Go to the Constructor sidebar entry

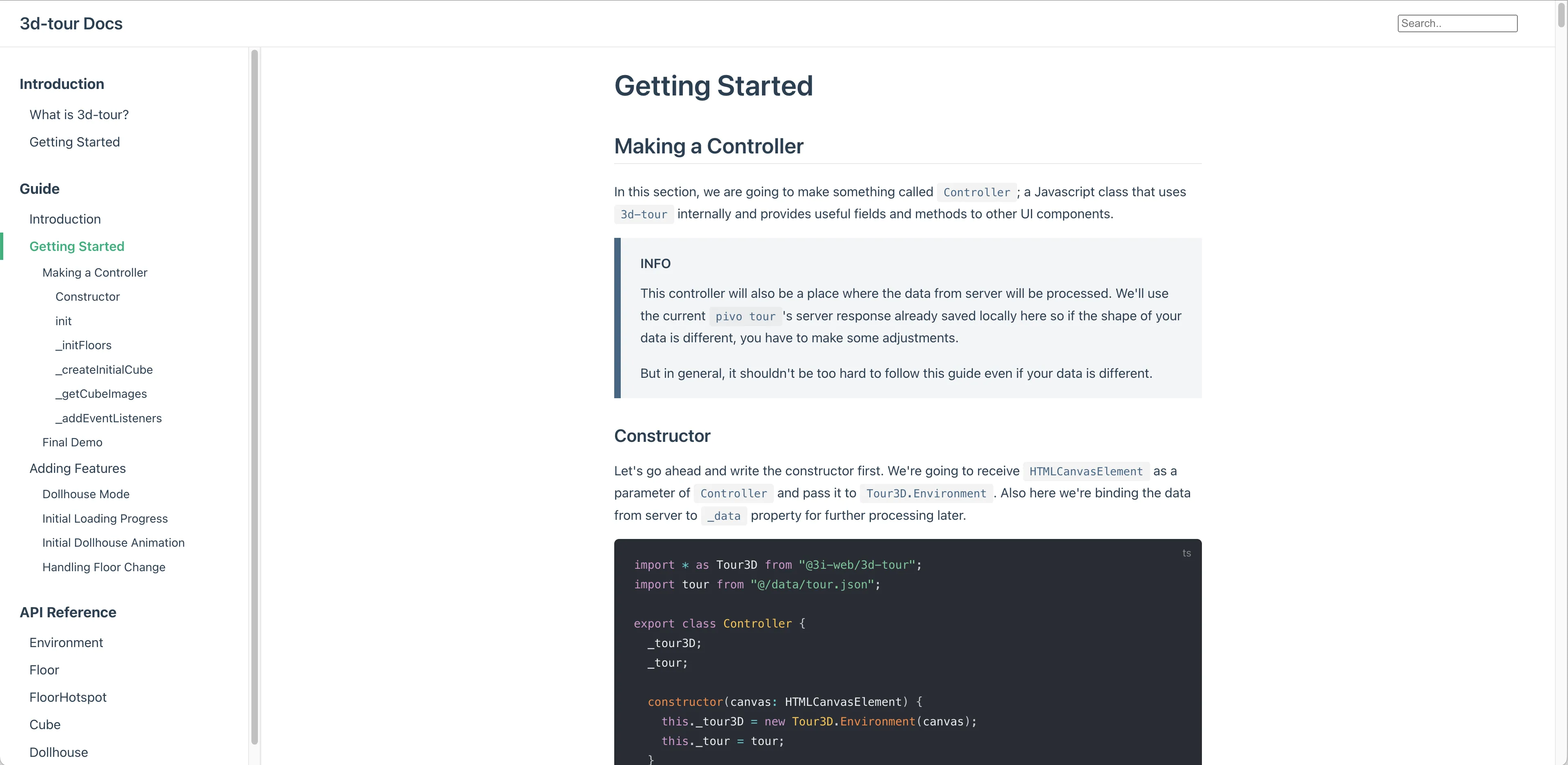point(88,297)
